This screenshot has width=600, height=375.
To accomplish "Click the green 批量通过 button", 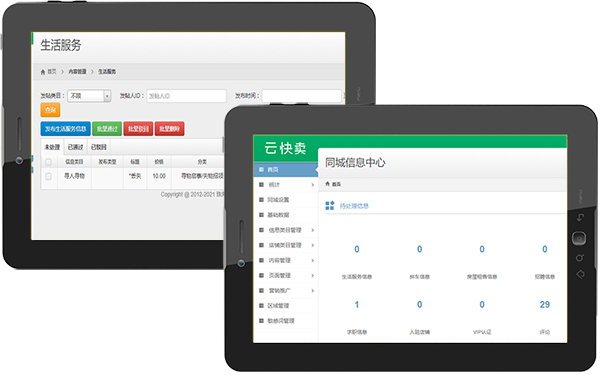I will point(107,129).
